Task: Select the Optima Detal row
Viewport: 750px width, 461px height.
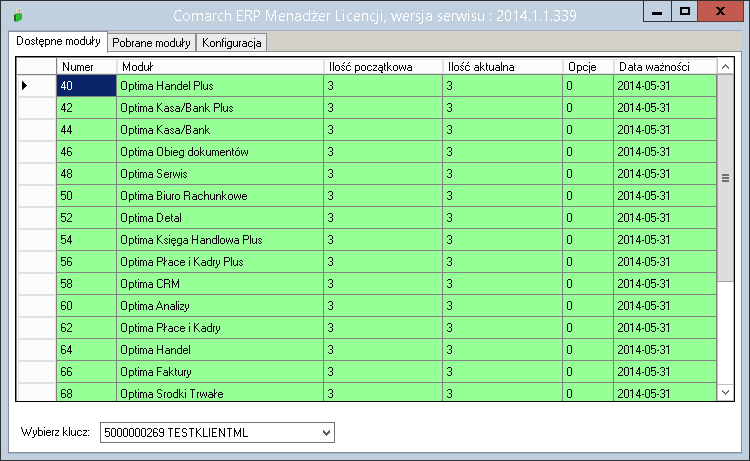Action: (367, 218)
